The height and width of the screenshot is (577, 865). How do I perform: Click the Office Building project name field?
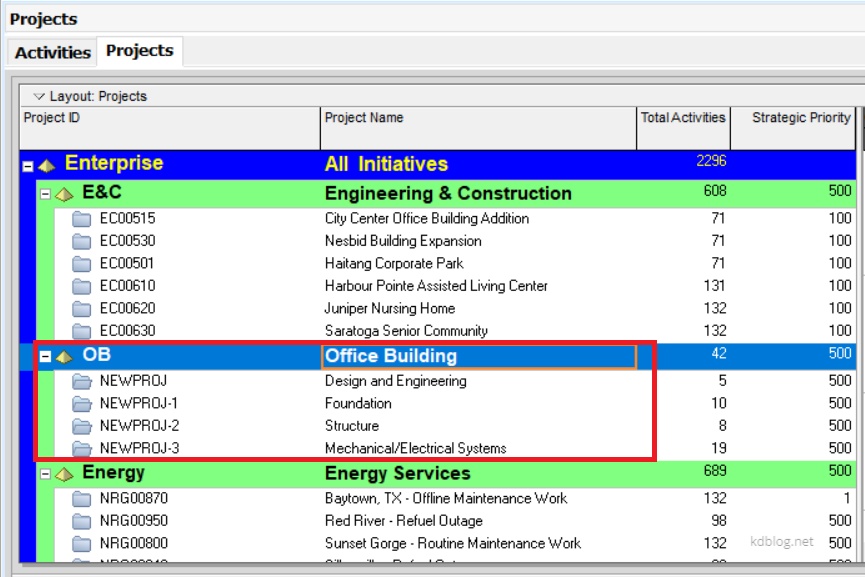click(x=478, y=356)
